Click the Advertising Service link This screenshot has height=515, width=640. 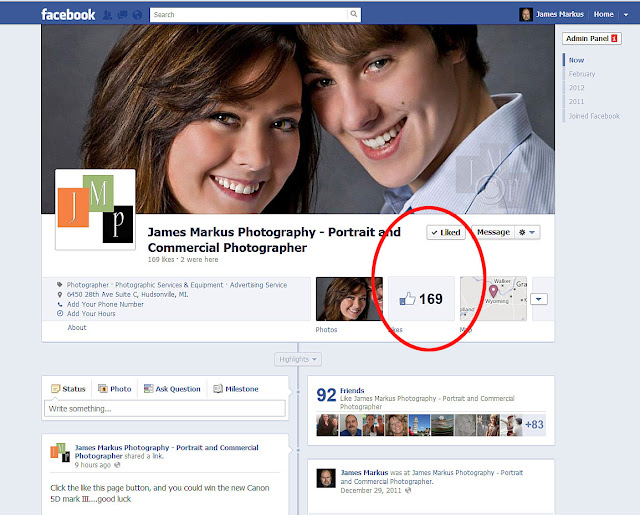pyautogui.click(x=258, y=285)
